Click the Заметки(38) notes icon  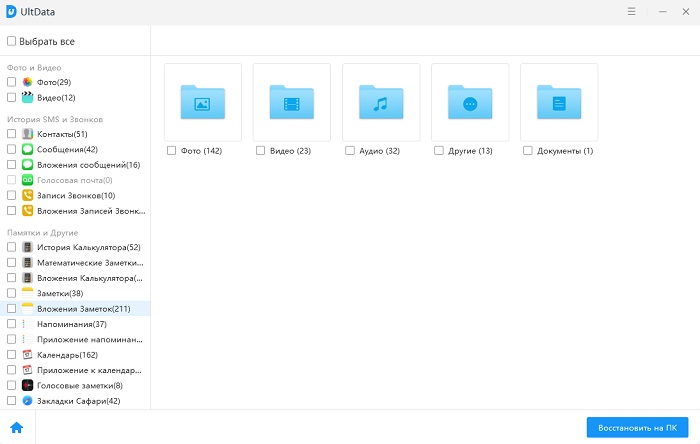coord(28,293)
